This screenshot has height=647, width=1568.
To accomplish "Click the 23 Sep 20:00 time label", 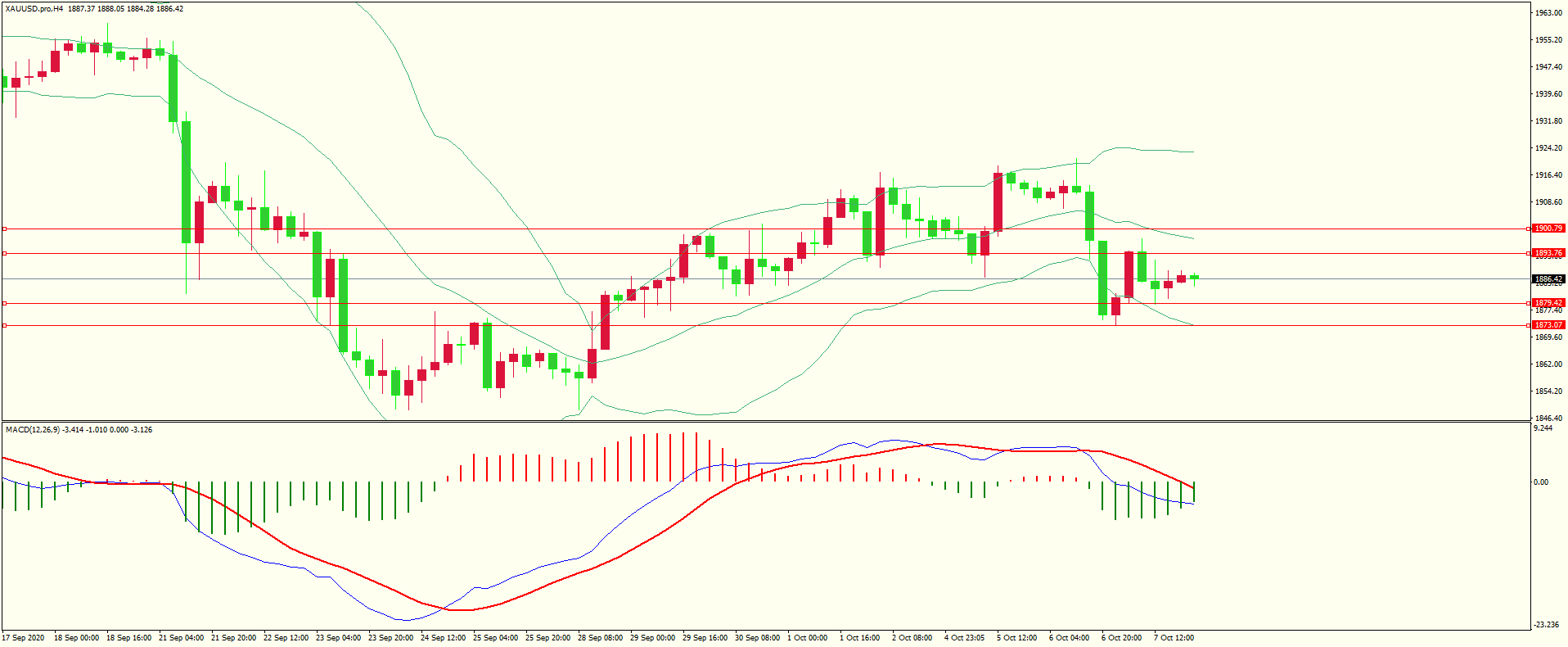I will click(x=390, y=638).
